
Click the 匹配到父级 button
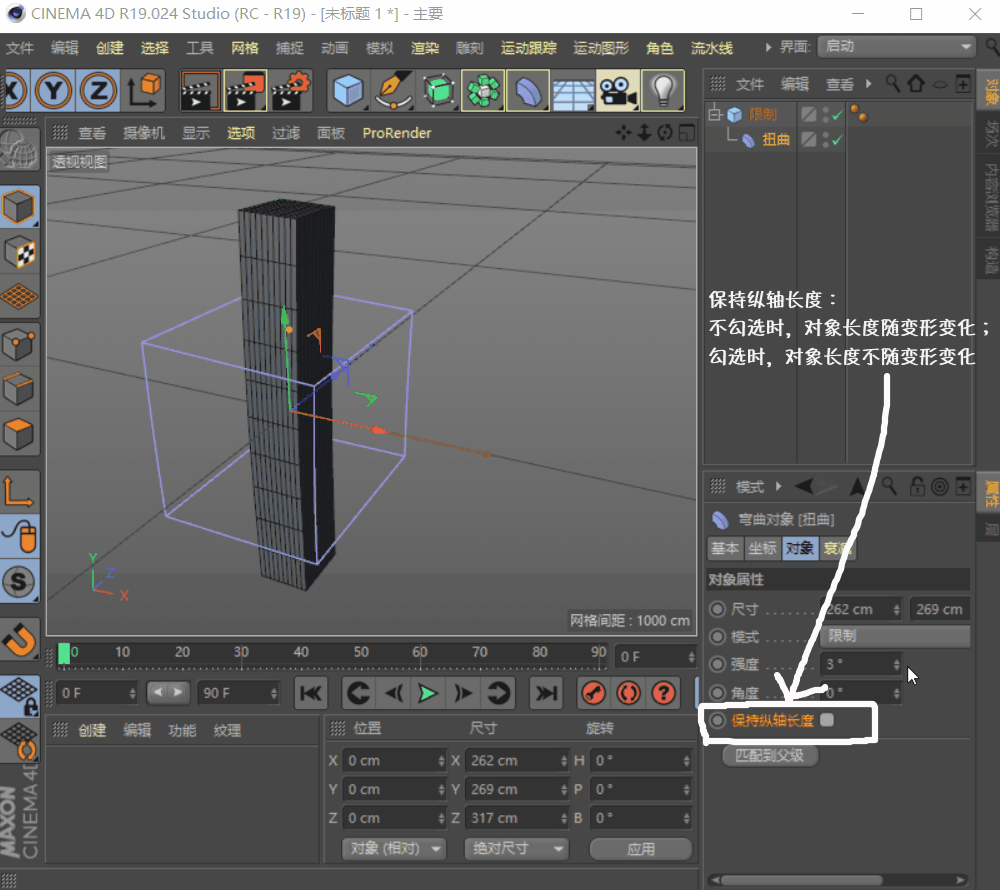(x=770, y=755)
